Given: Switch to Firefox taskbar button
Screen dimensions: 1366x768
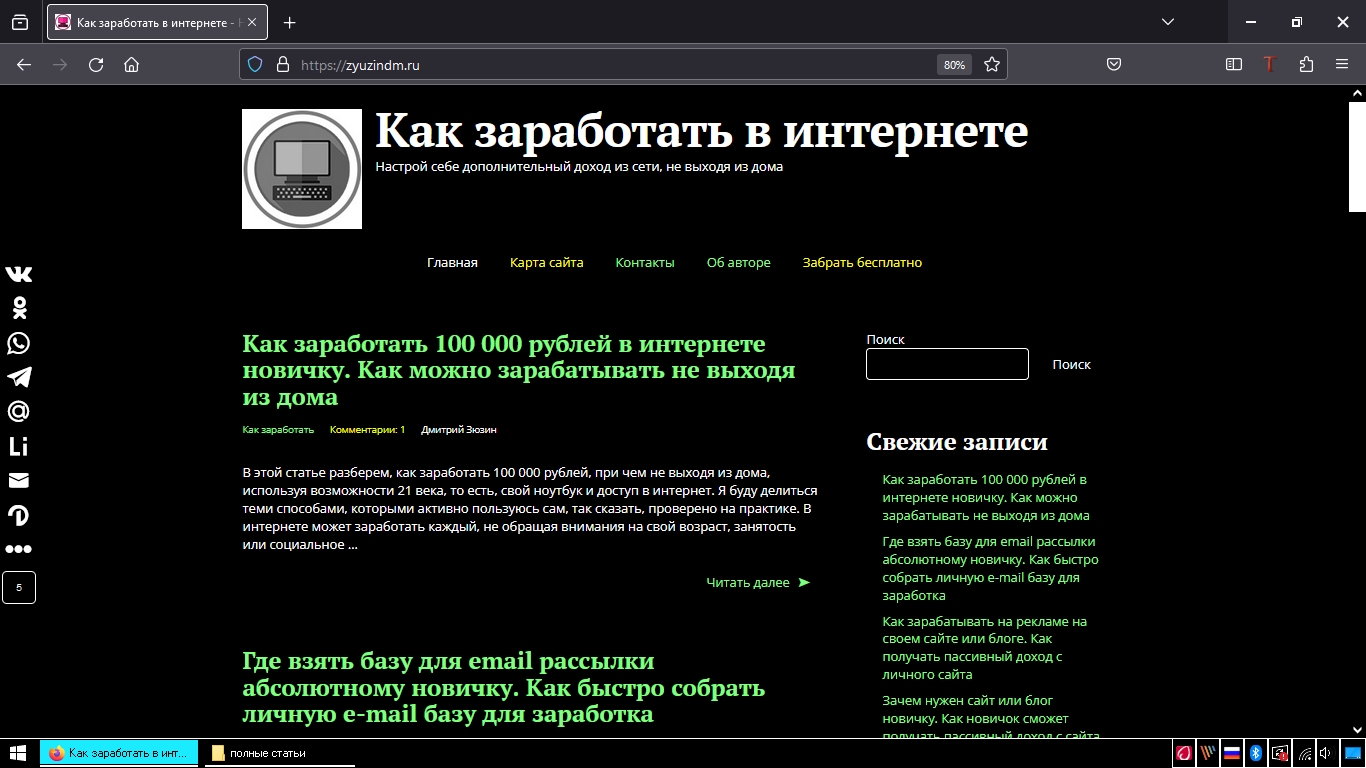Looking at the screenshot, I should [120, 753].
